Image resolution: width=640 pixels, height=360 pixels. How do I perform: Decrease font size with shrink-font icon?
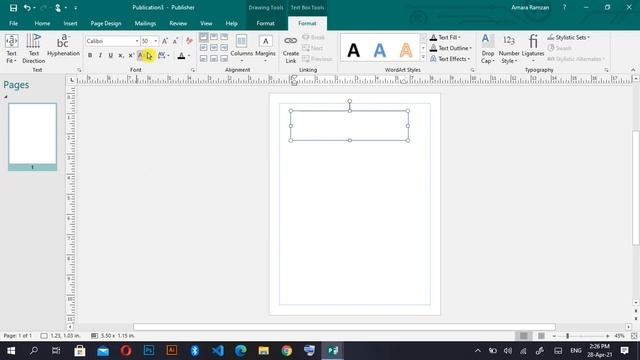point(176,41)
